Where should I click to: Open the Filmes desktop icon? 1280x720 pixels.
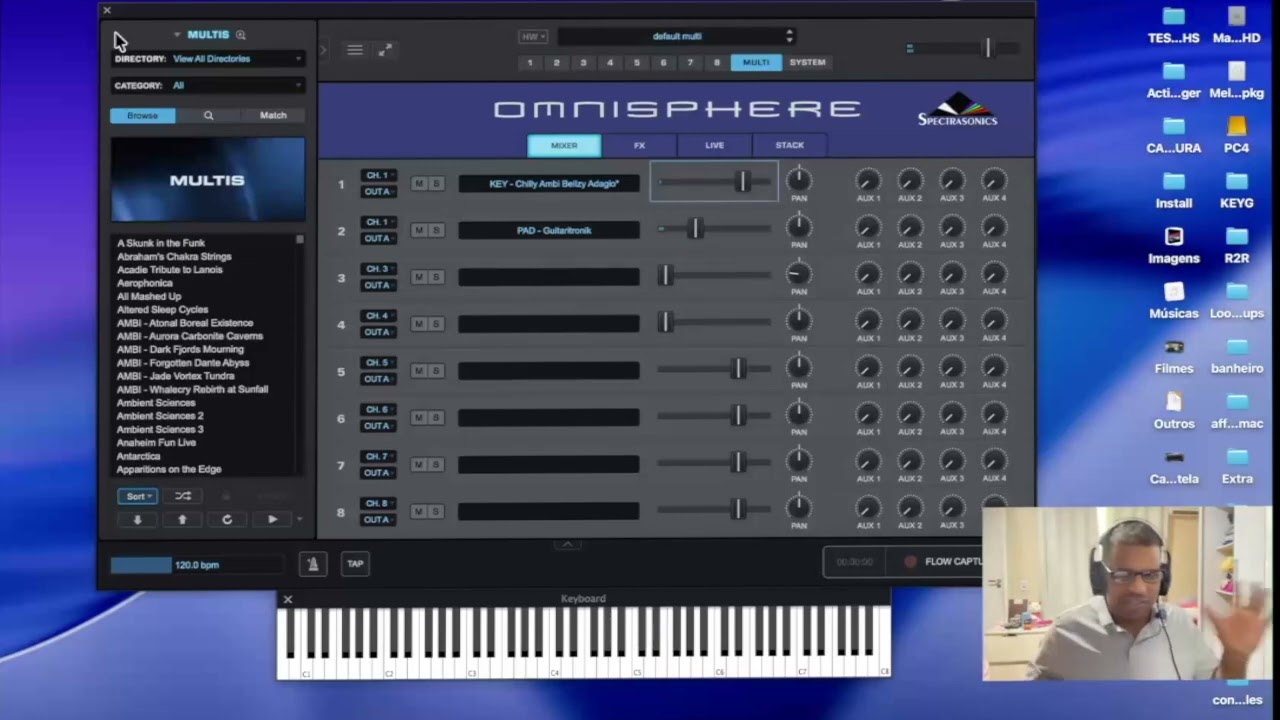click(x=1174, y=355)
